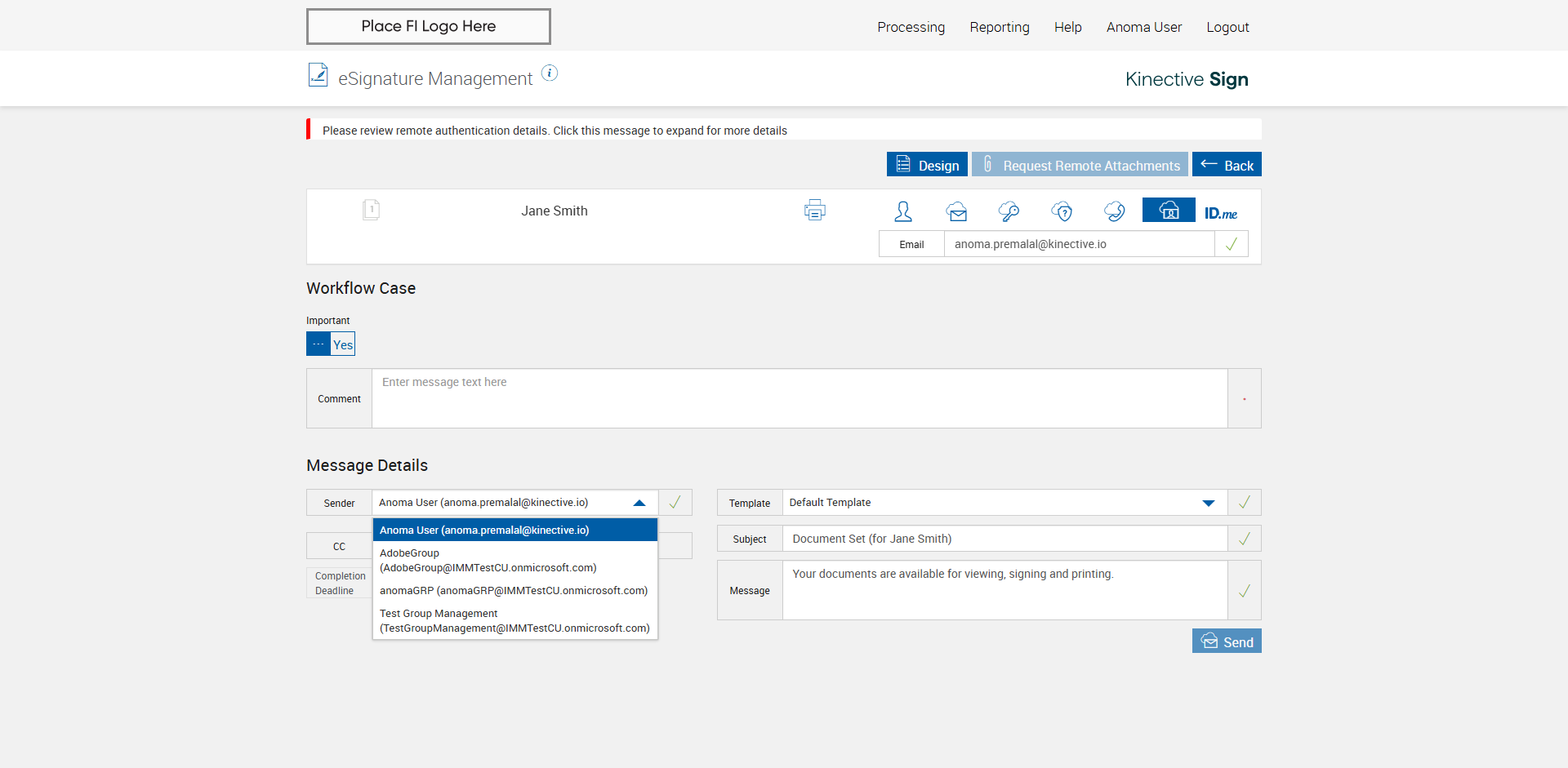Screen dimensions: 1568x768
Task: Choose AdobeGroup from the sender list
Action: click(488, 560)
